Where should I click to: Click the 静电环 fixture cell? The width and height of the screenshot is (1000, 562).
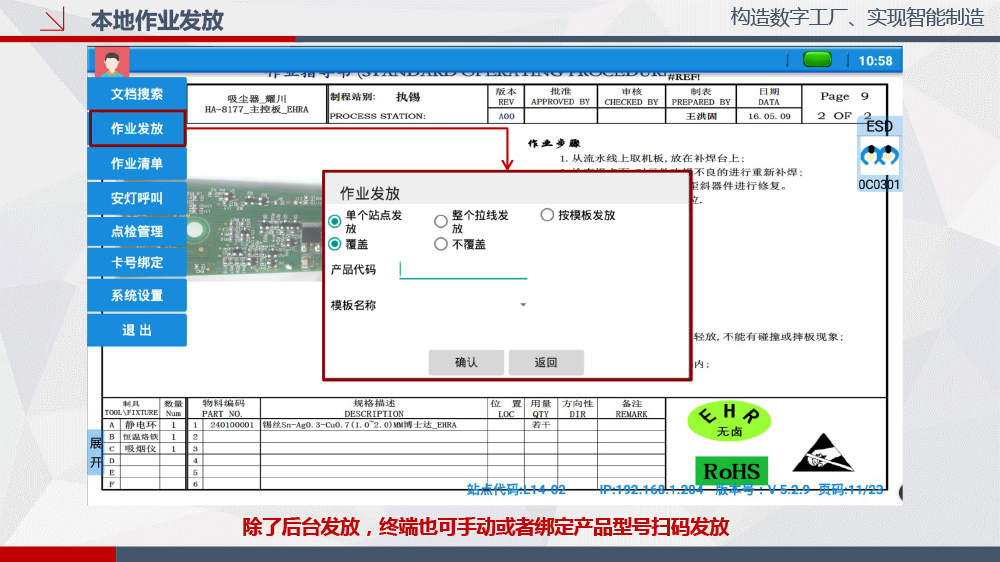pyautogui.click(x=140, y=425)
